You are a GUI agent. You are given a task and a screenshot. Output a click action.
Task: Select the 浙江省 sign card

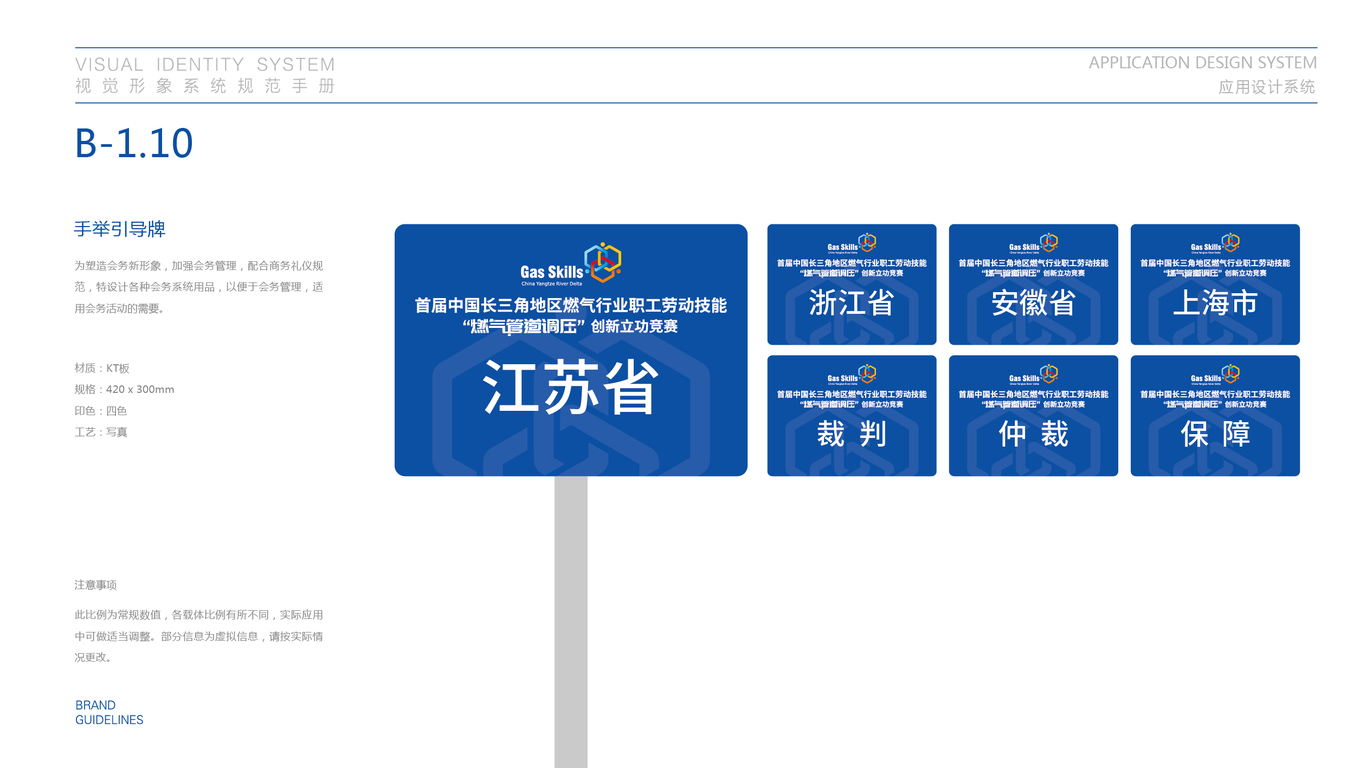[x=852, y=284]
